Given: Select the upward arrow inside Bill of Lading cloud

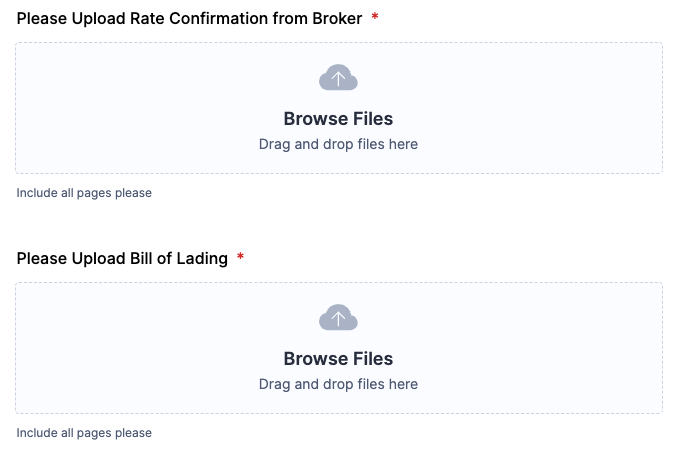Looking at the screenshot, I should [x=338, y=319].
